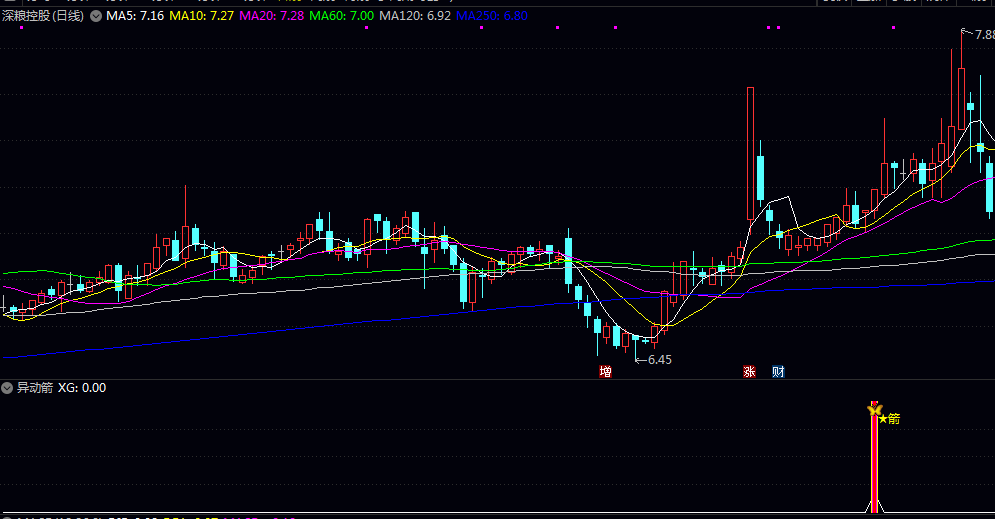Click the 6.45 low price arrow label

(654, 360)
